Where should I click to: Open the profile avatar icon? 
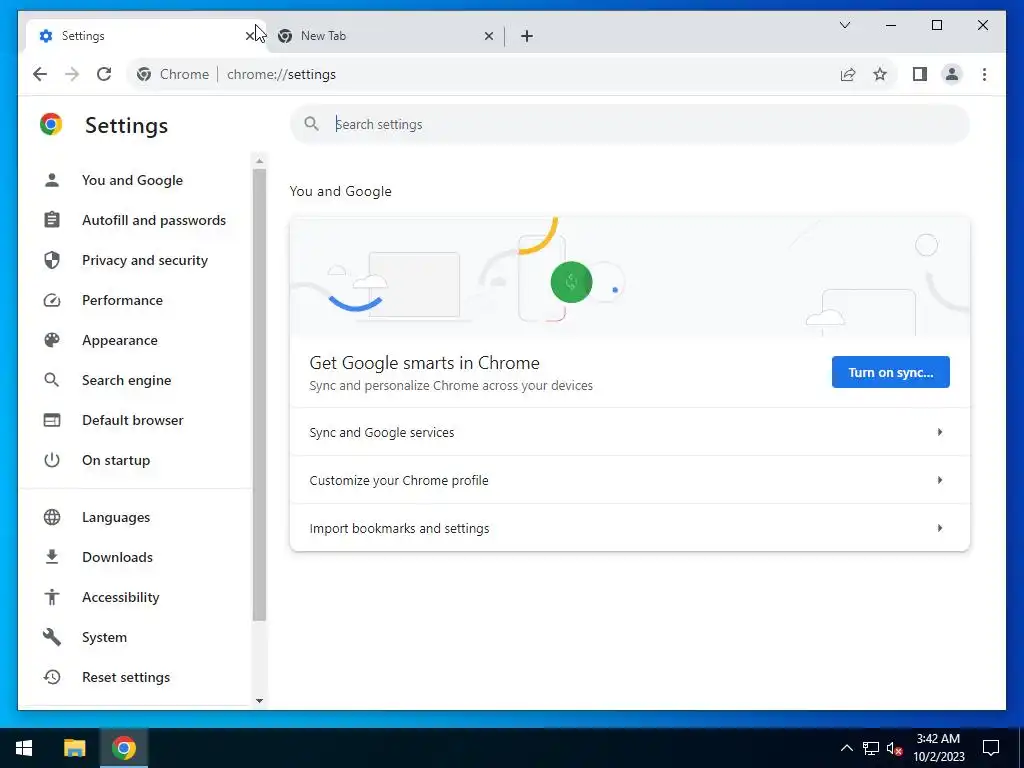tap(952, 74)
